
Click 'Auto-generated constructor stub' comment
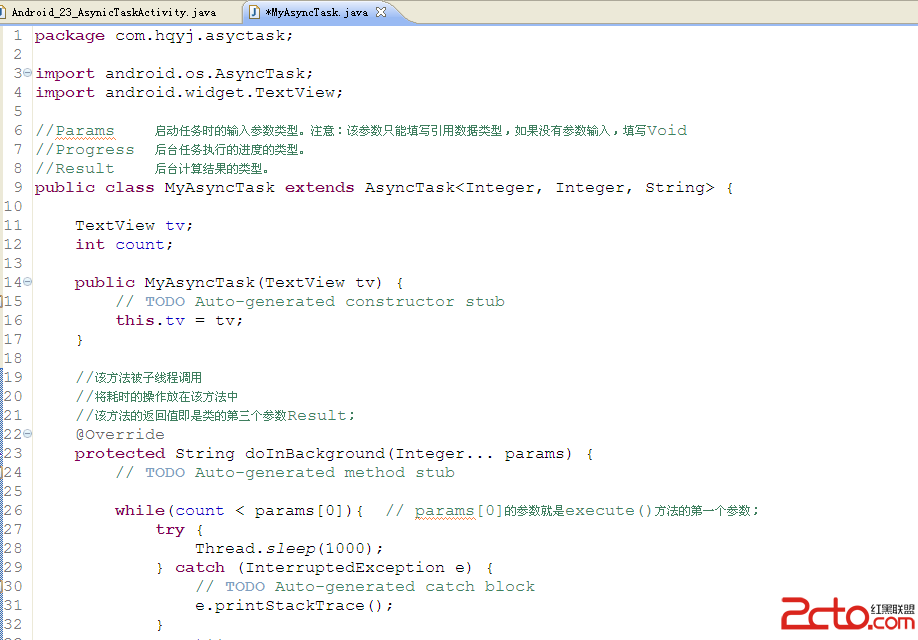pos(350,302)
